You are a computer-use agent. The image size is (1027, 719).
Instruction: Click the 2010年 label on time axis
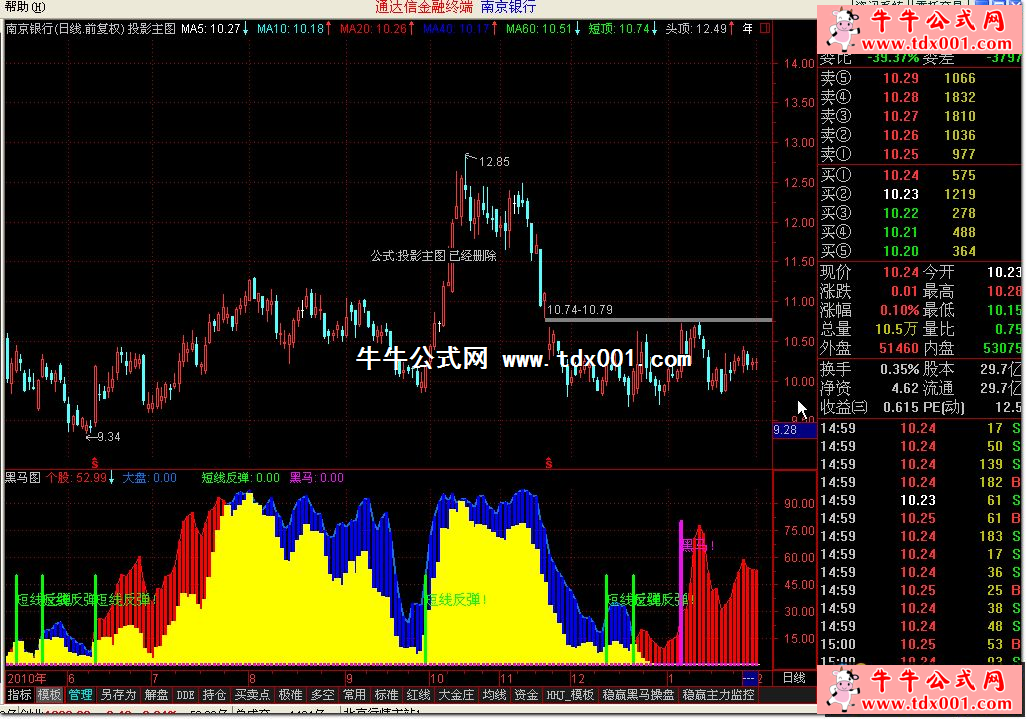pos(27,678)
